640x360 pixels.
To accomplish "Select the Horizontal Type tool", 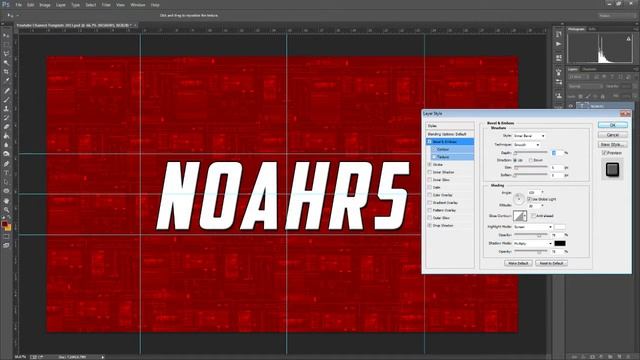I will [6, 173].
